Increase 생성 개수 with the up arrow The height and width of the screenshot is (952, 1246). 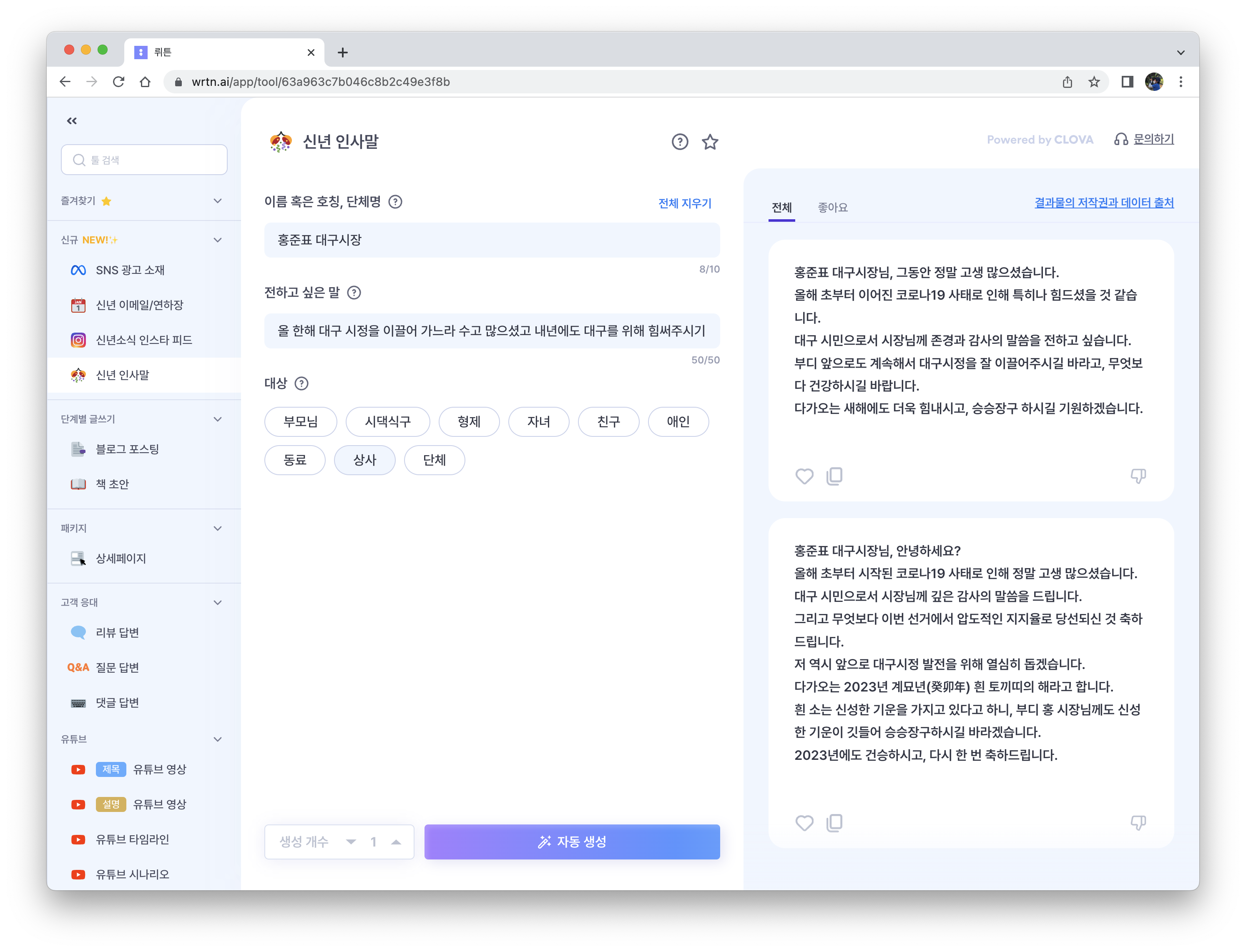click(x=396, y=842)
